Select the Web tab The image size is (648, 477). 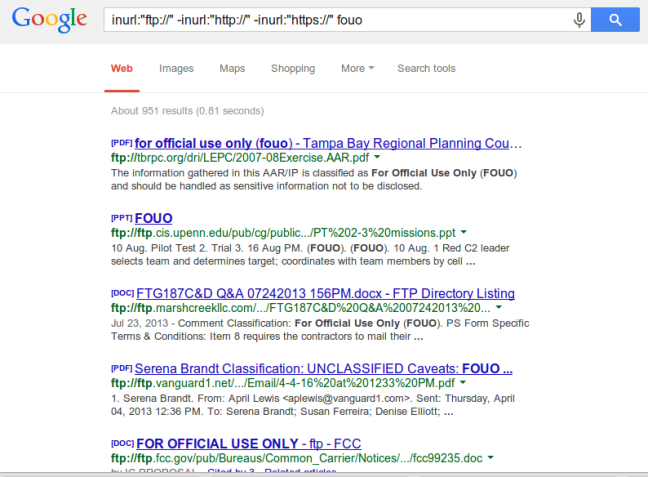(122, 68)
